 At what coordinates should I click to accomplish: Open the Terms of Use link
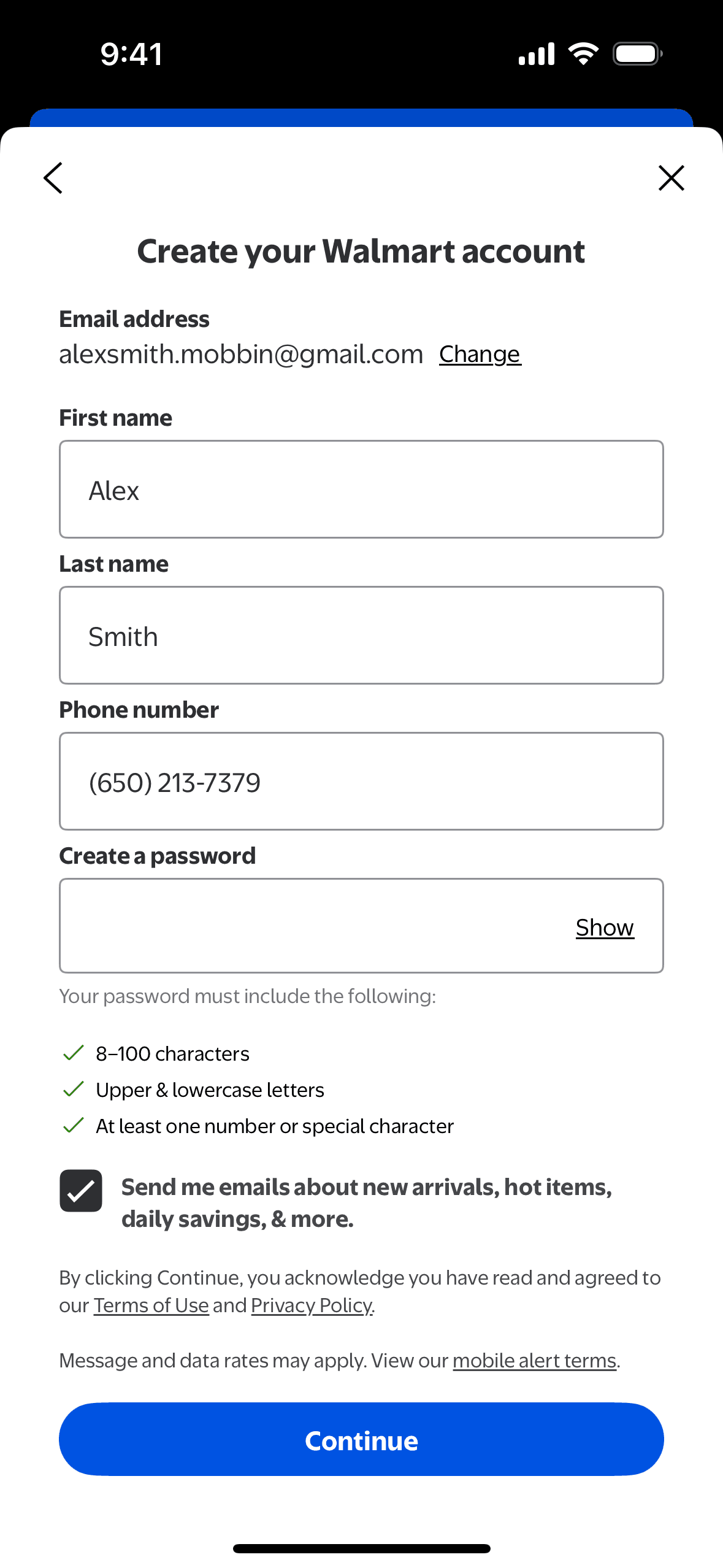[x=151, y=1305]
